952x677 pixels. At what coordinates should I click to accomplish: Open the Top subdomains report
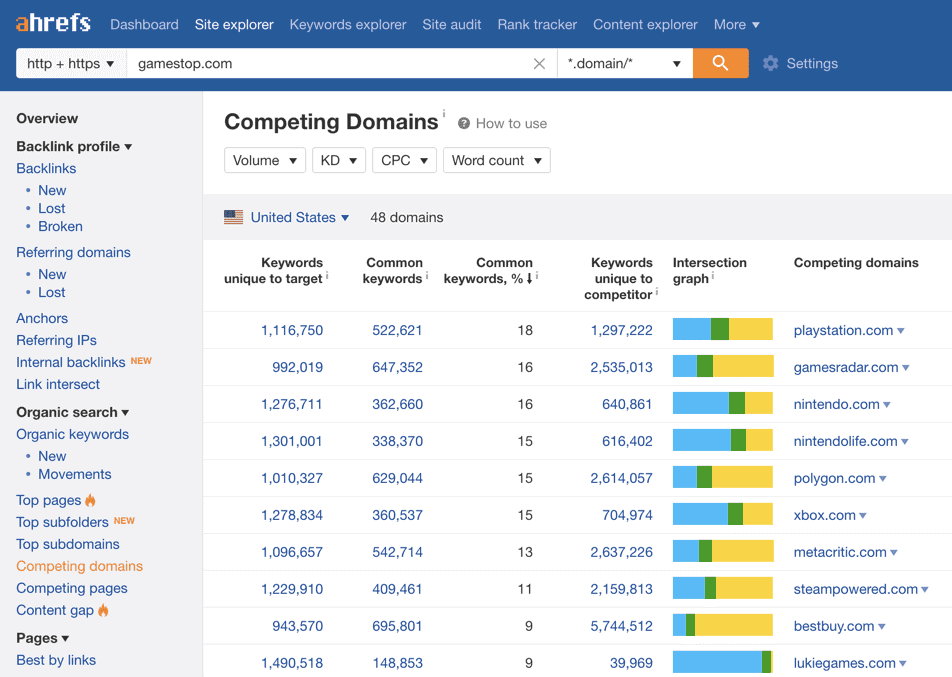click(x=68, y=544)
